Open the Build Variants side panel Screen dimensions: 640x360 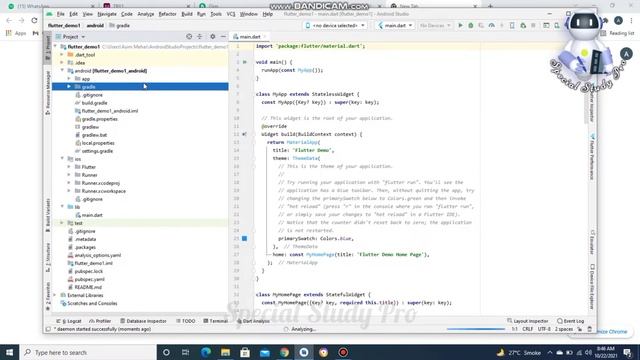click(48, 215)
